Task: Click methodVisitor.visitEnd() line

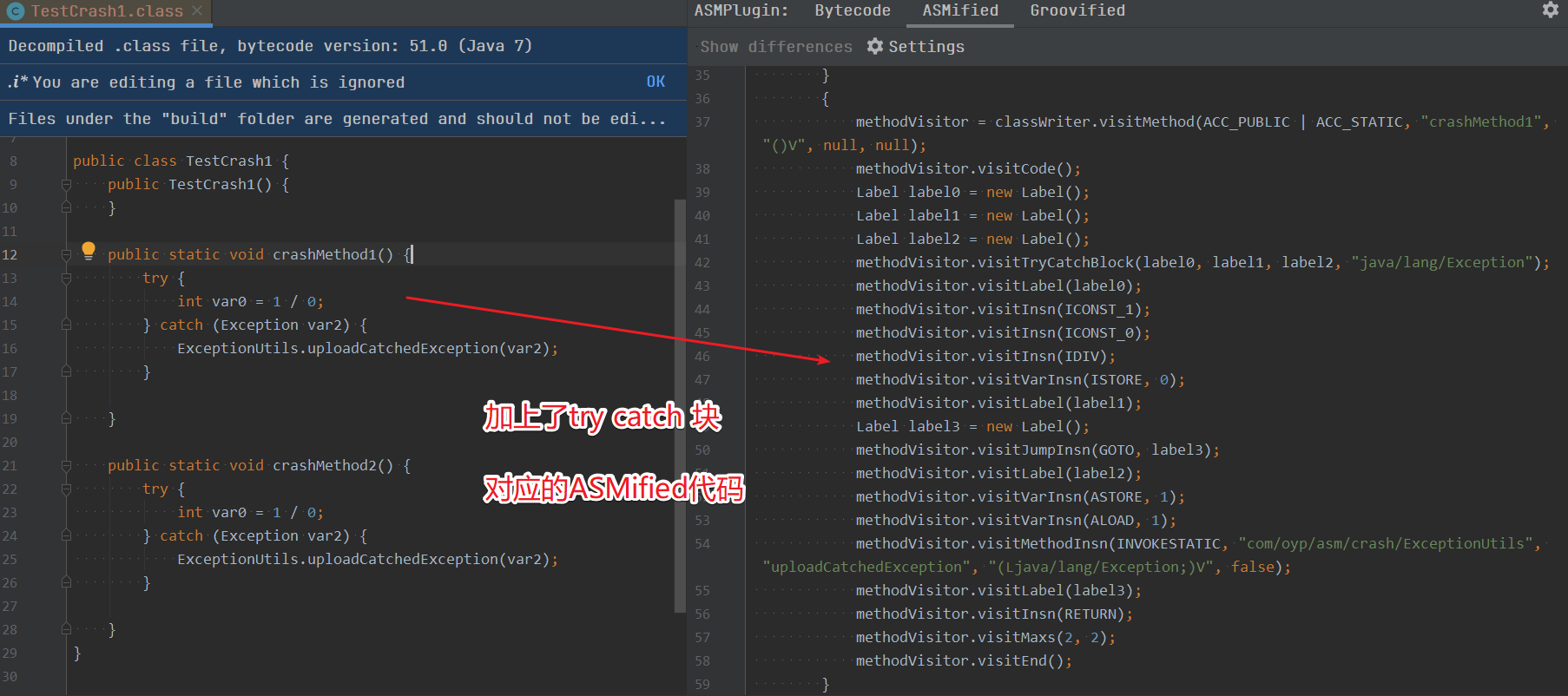Action: click(964, 660)
